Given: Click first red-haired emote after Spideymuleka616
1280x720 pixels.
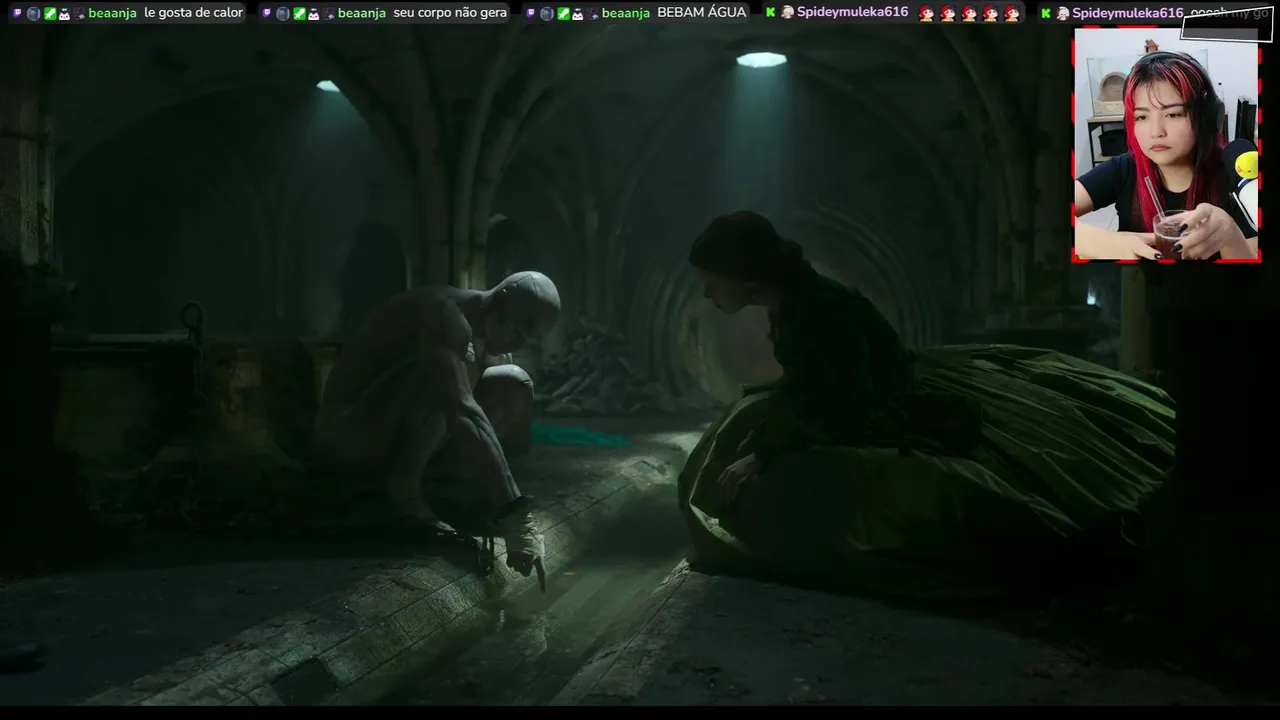Looking at the screenshot, I should tap(926, 13).
